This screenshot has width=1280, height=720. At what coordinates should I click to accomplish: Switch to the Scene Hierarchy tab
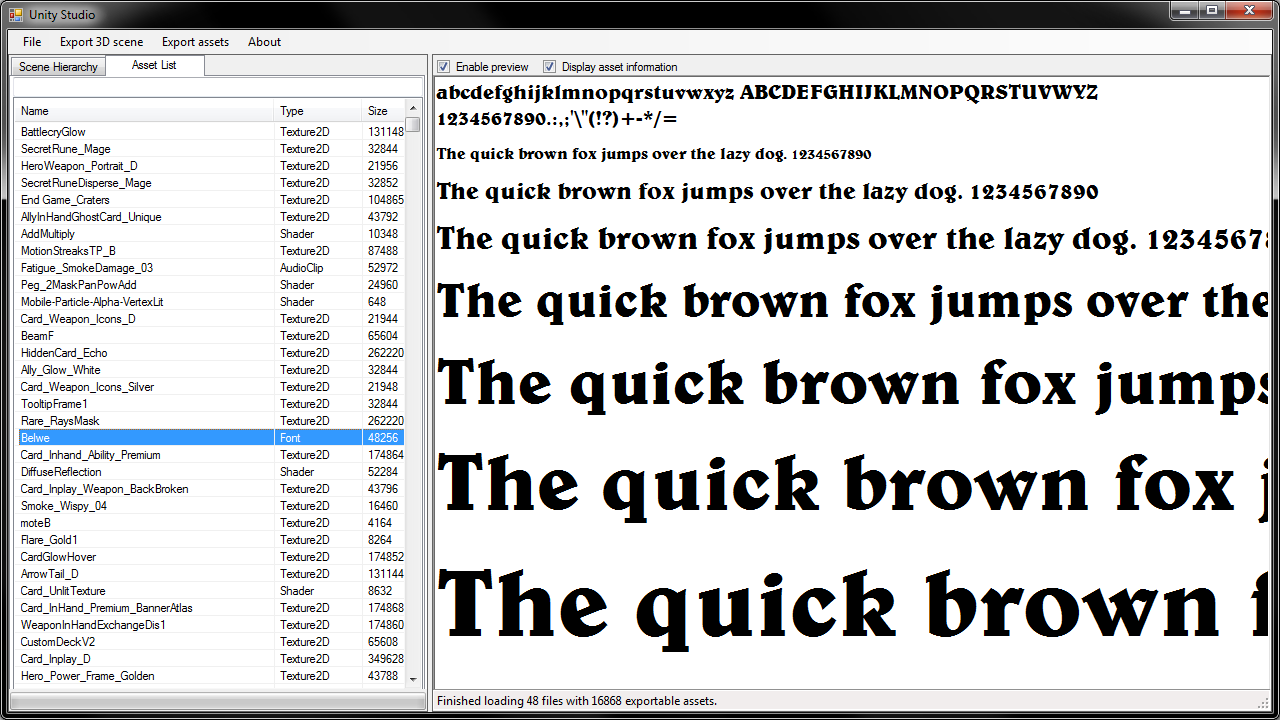tap(57, 66)
